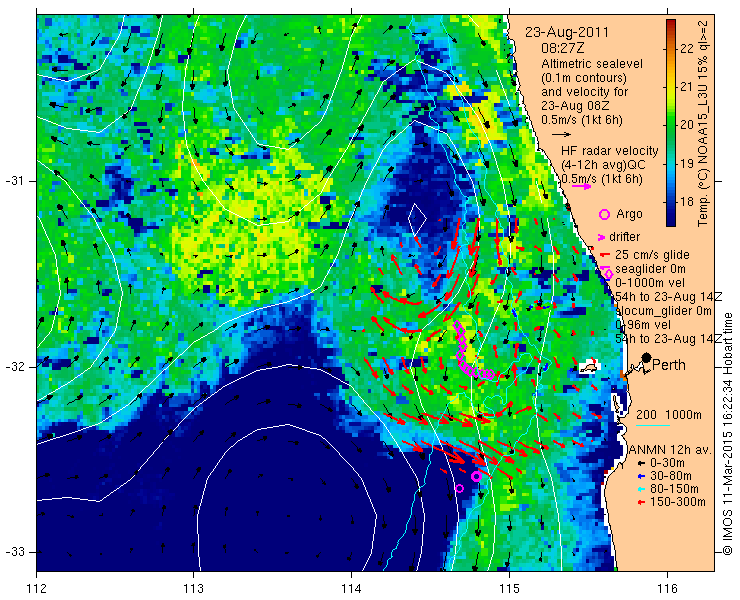Viewport: 740px width, 600px height.
Task: Click the 'Altimetric sealevel' label
Action: click(x=592, y=64)
